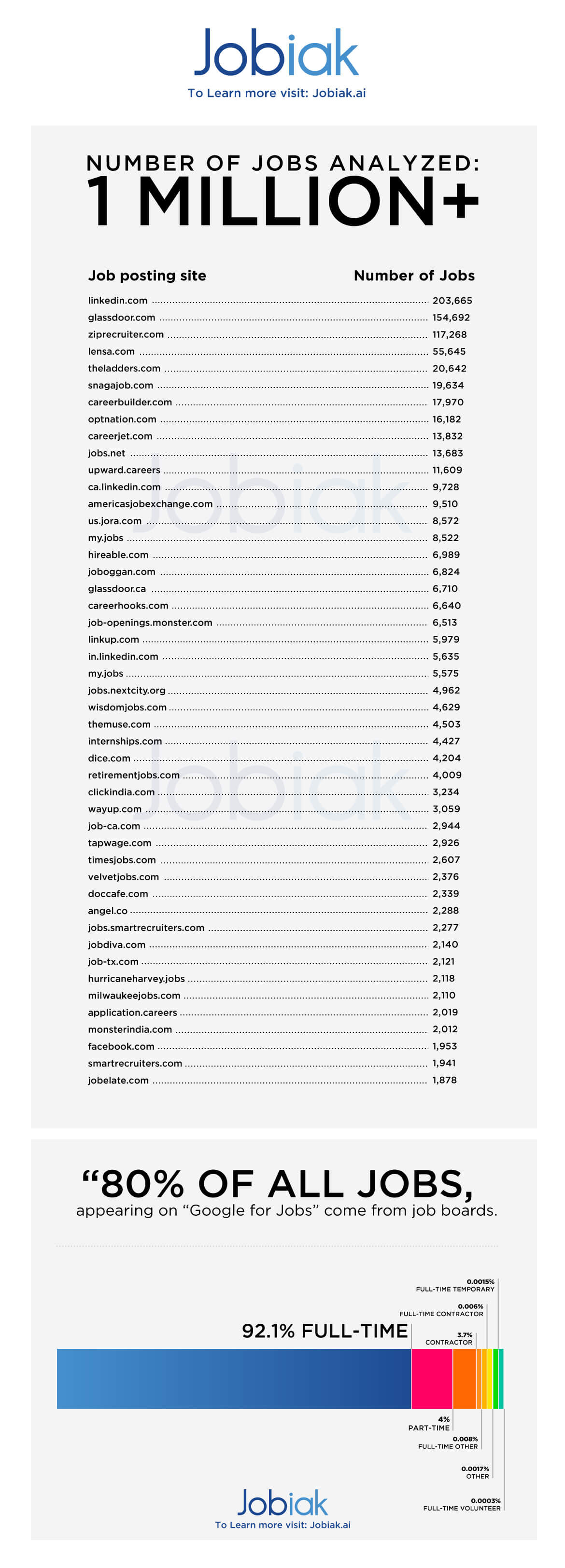The image size is (565, 1568).
Task: Open the bottom Jobiak.ai visit link
Action: [282, 1525]
